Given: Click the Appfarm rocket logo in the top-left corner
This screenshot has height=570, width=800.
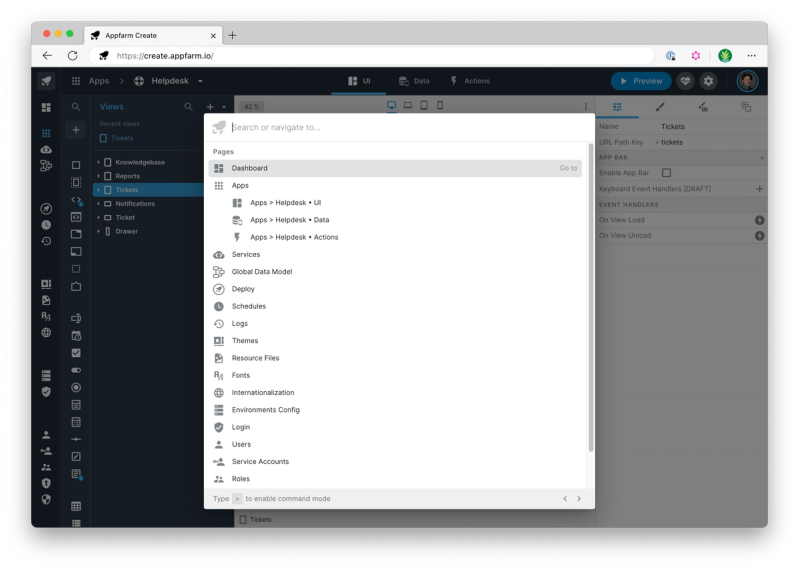Looking at the screenshot, I should (46, 81).
